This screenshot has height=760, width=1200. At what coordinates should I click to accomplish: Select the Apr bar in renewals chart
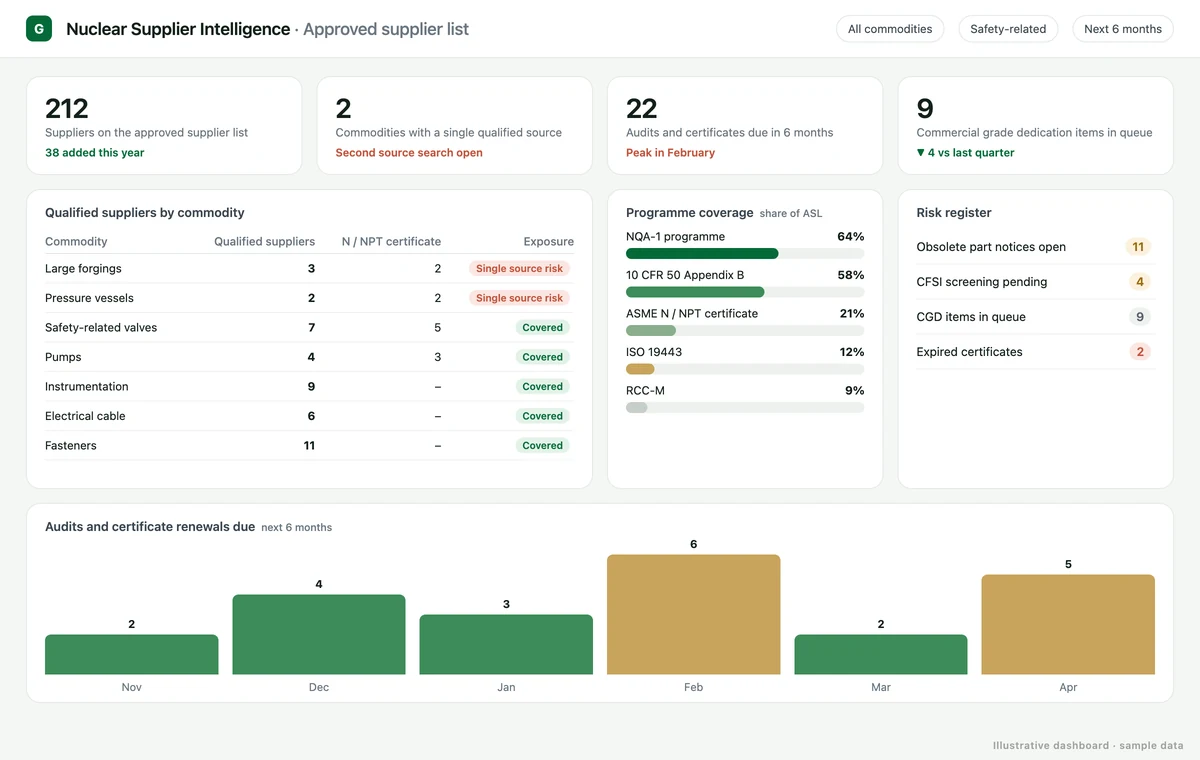coord(1068,624)
